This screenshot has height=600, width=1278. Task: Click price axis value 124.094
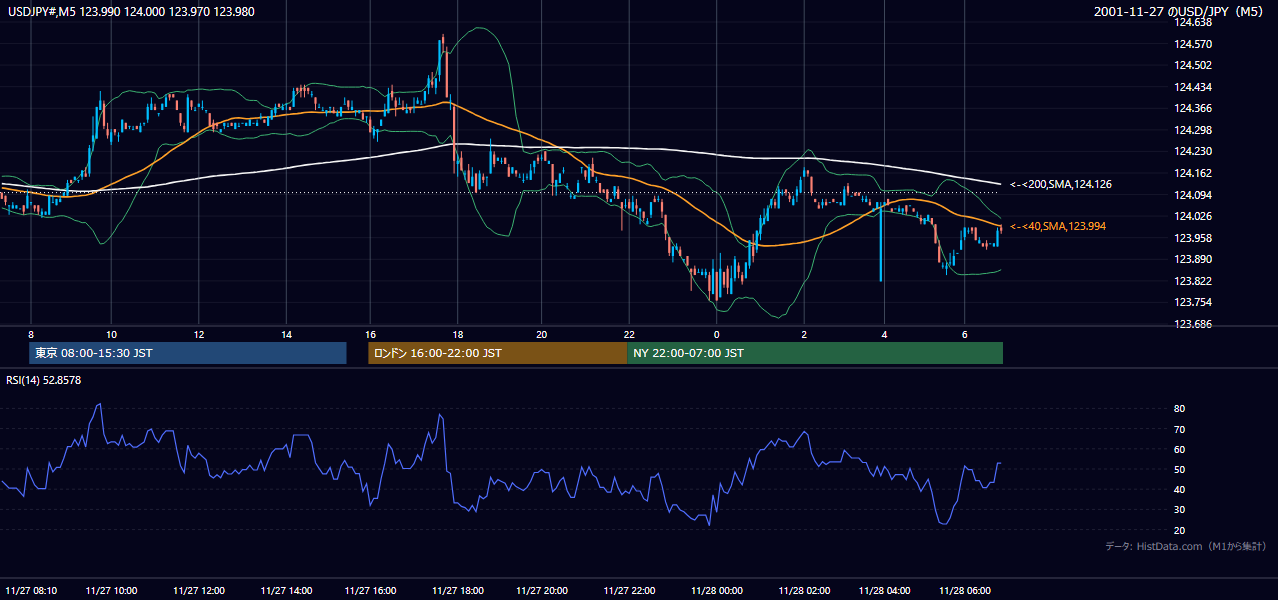1192,195
